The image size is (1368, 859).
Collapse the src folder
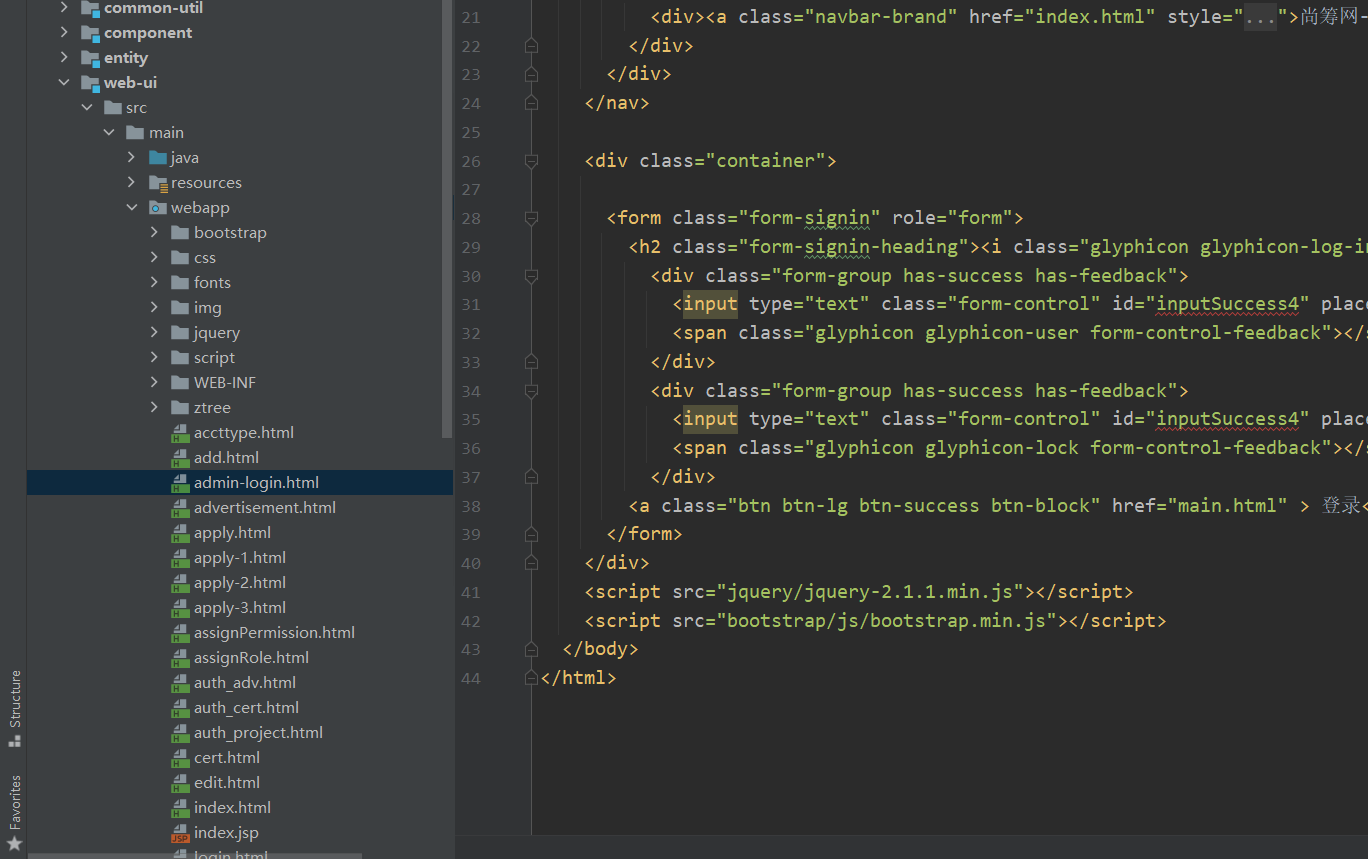(x=86, y=108)
